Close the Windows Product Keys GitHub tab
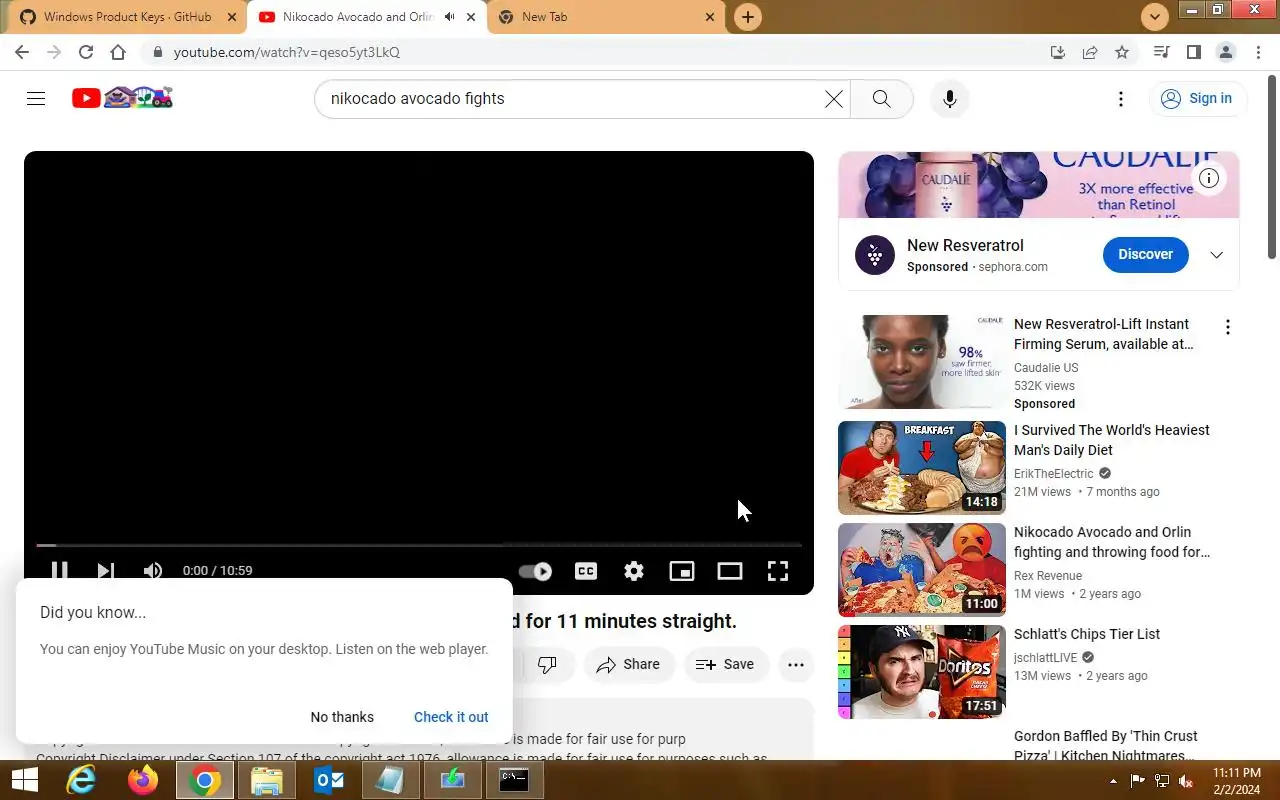The width and height of the screenshot is (1280, 800). point(231,17)
